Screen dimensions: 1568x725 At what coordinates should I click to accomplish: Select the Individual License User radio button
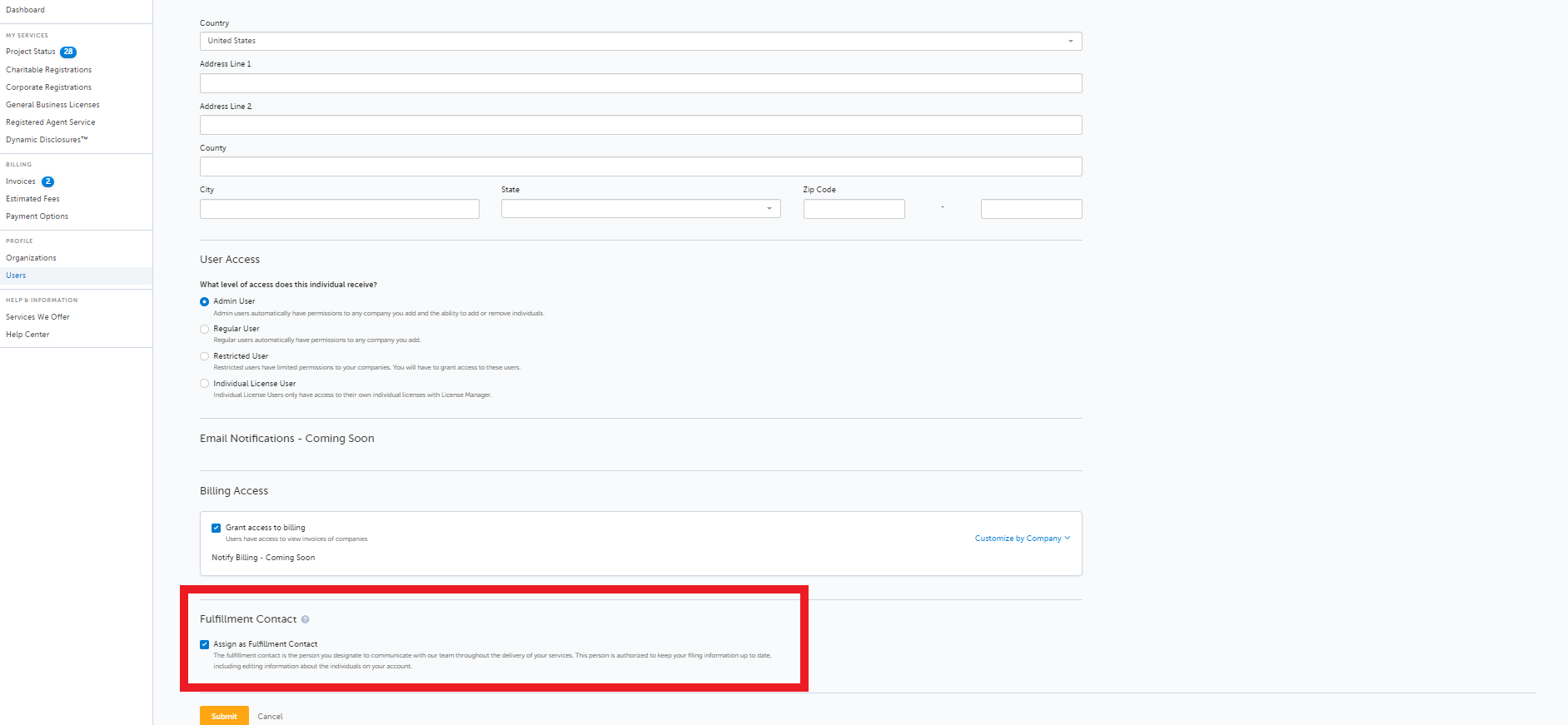205,384
